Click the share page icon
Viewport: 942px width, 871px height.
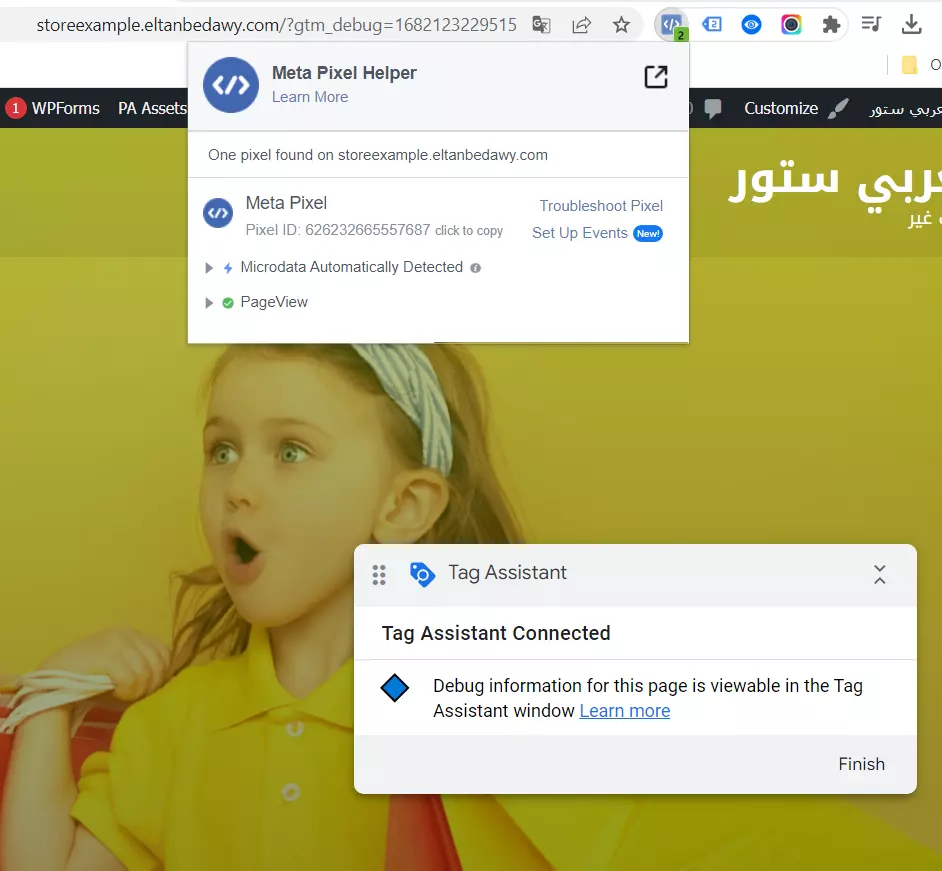pos(581,24)
